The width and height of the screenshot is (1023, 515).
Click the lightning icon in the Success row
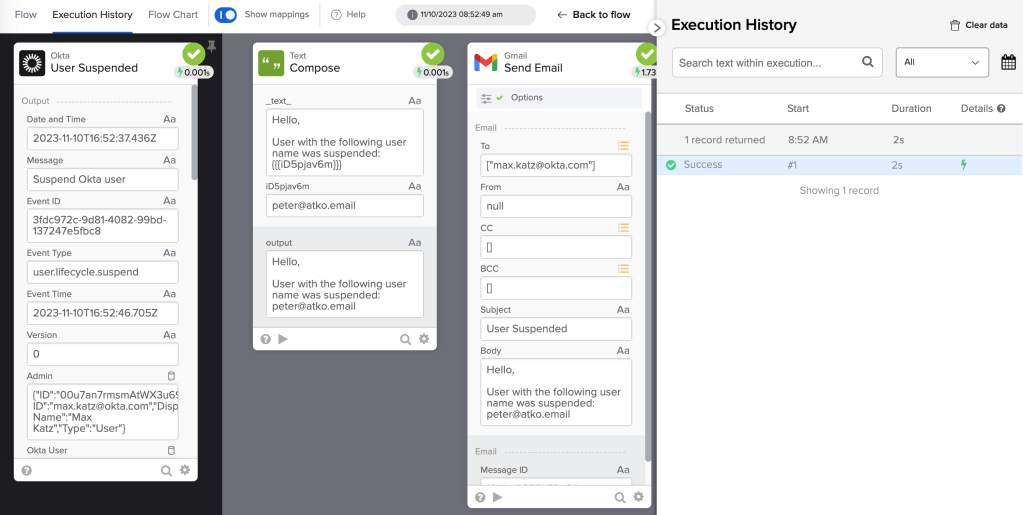point(964,165)
